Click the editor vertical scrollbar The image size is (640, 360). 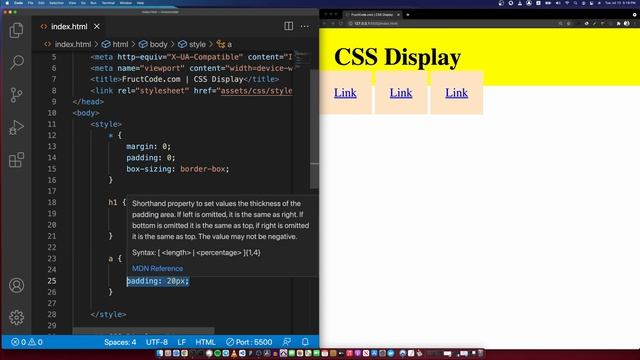pyautogui.click(x=314, y=129)
